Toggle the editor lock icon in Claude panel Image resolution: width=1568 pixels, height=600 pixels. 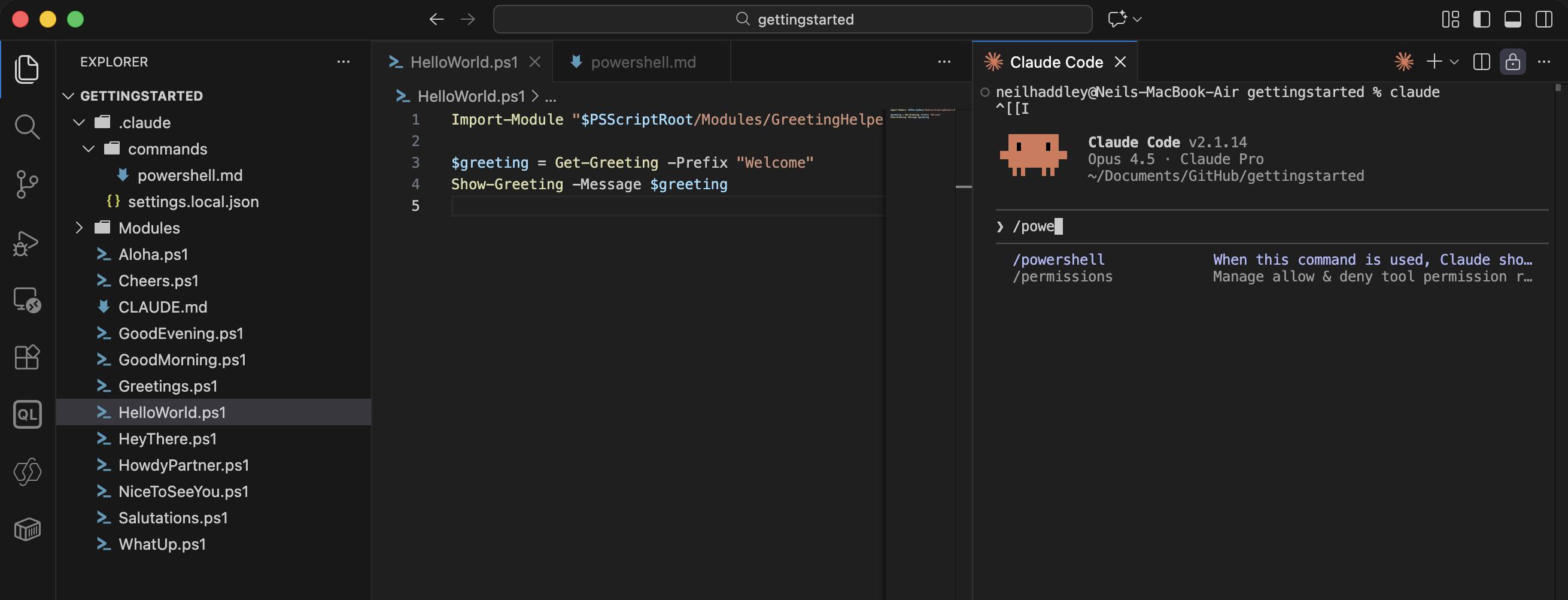(x=1513, y=62)
